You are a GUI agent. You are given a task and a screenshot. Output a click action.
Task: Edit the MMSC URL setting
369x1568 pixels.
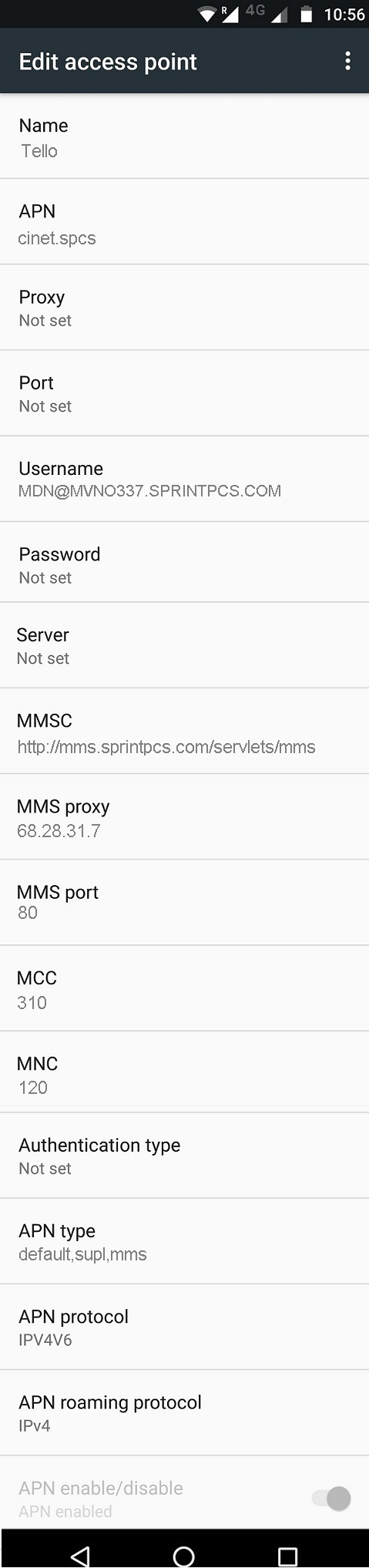[x=184, y=732]
